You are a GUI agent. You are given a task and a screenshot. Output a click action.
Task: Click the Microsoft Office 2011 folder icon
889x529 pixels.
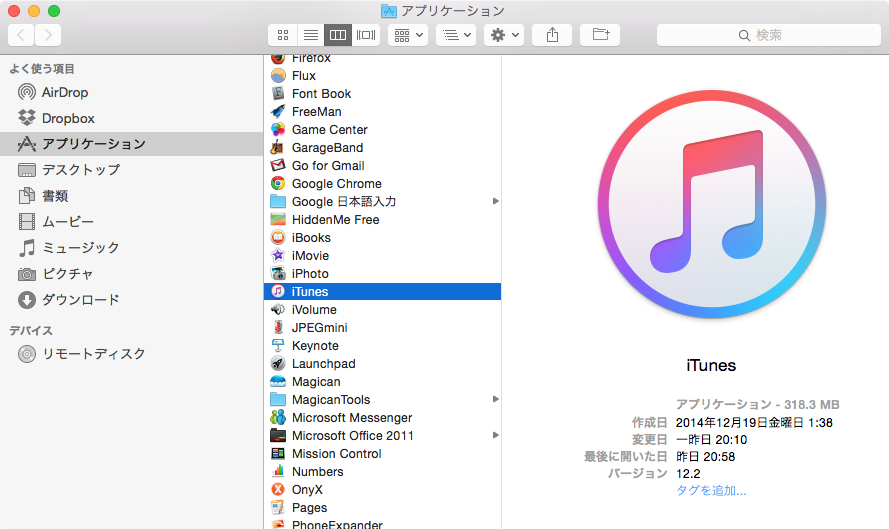click(x=278, y=435)
